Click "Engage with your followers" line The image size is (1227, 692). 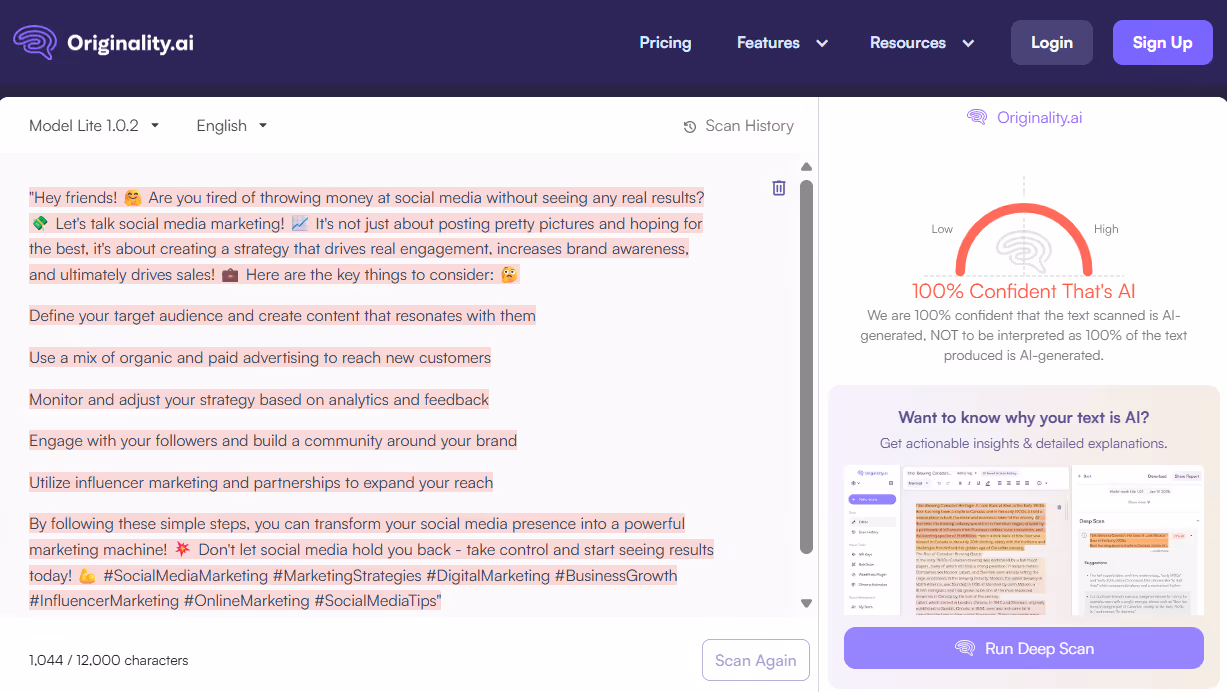[273, 441]
